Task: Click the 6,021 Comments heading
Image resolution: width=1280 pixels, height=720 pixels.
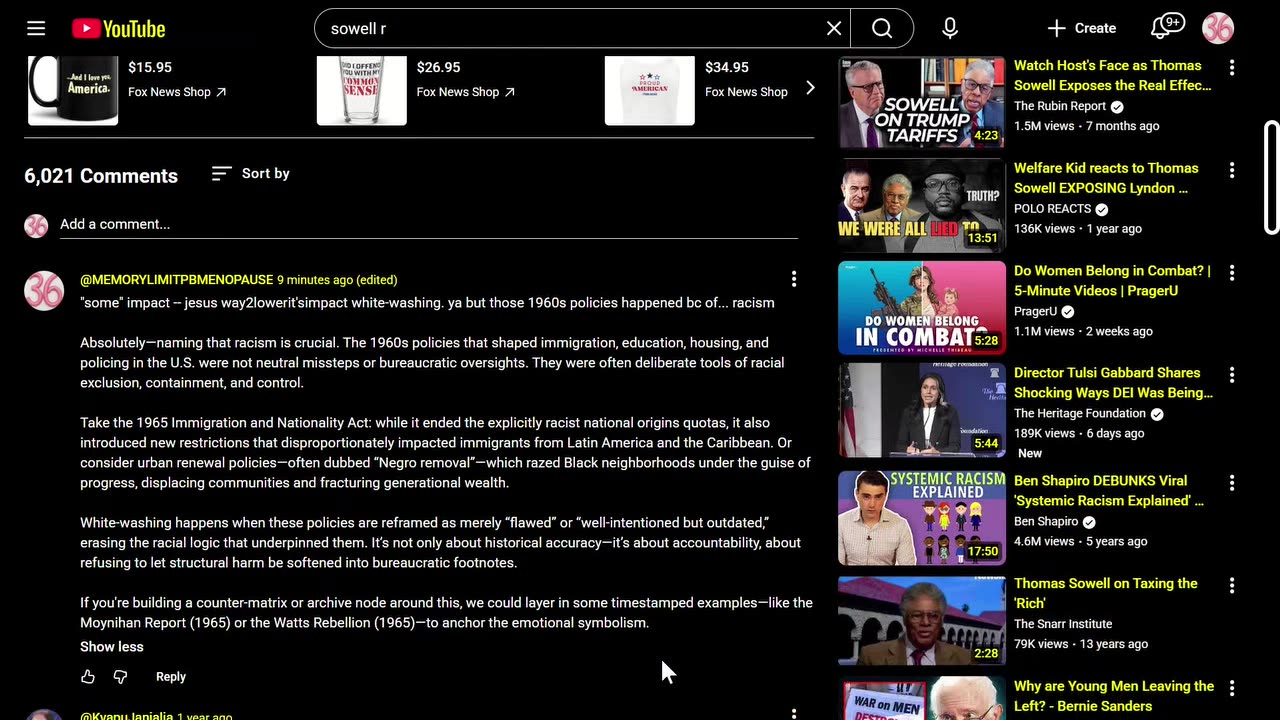Action: [101, 176]
